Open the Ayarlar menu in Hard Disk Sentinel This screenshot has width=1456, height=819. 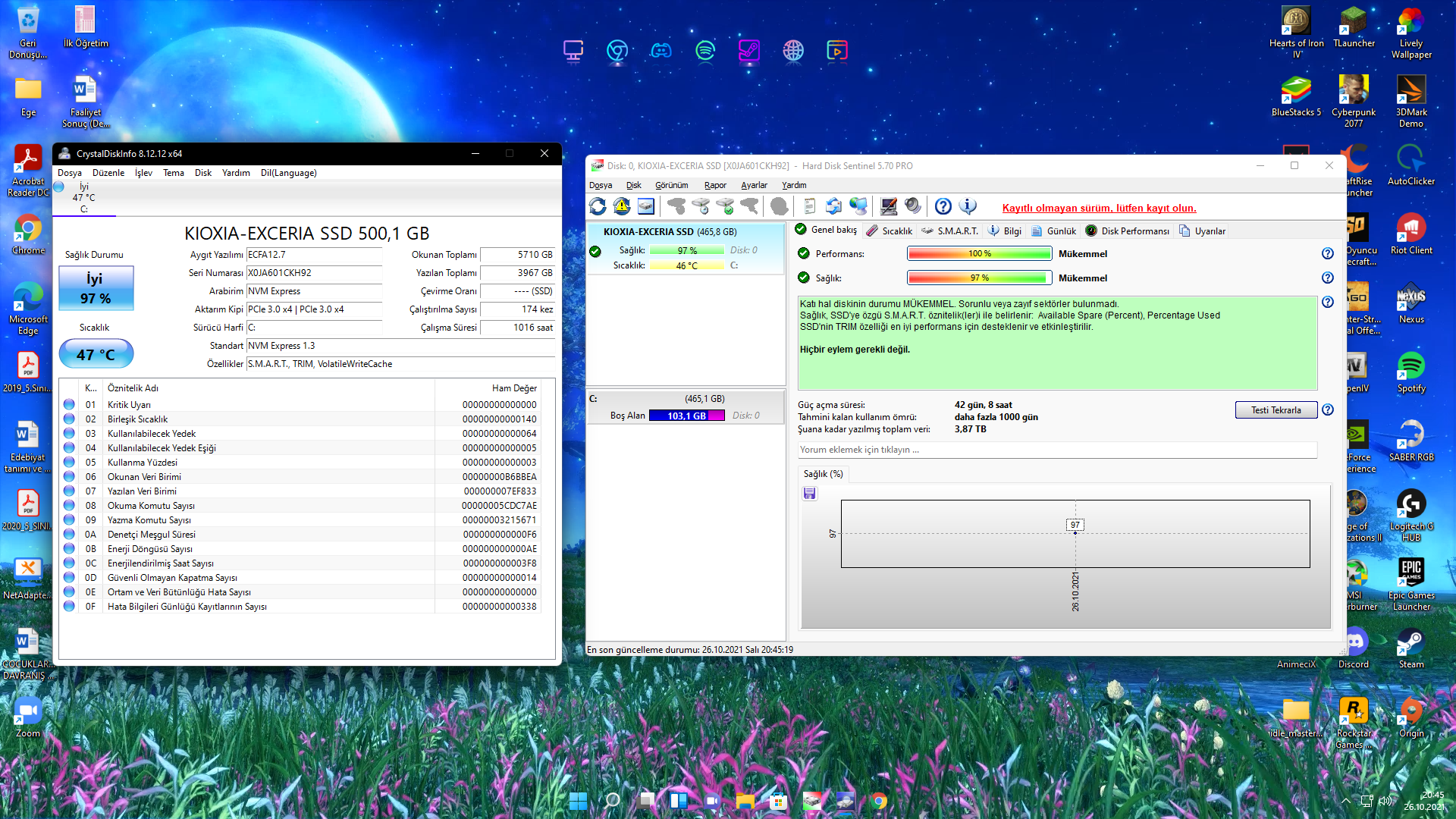pyautogui.click(x=754, y=185)
